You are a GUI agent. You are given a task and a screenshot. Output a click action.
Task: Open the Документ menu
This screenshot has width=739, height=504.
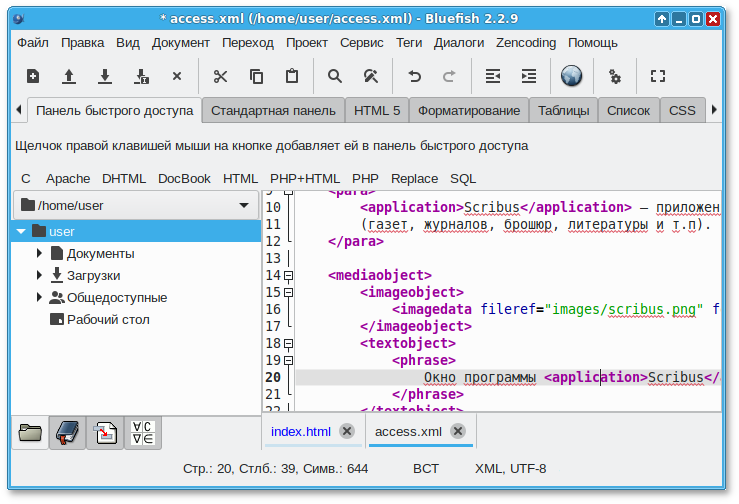tap(181, 43)
